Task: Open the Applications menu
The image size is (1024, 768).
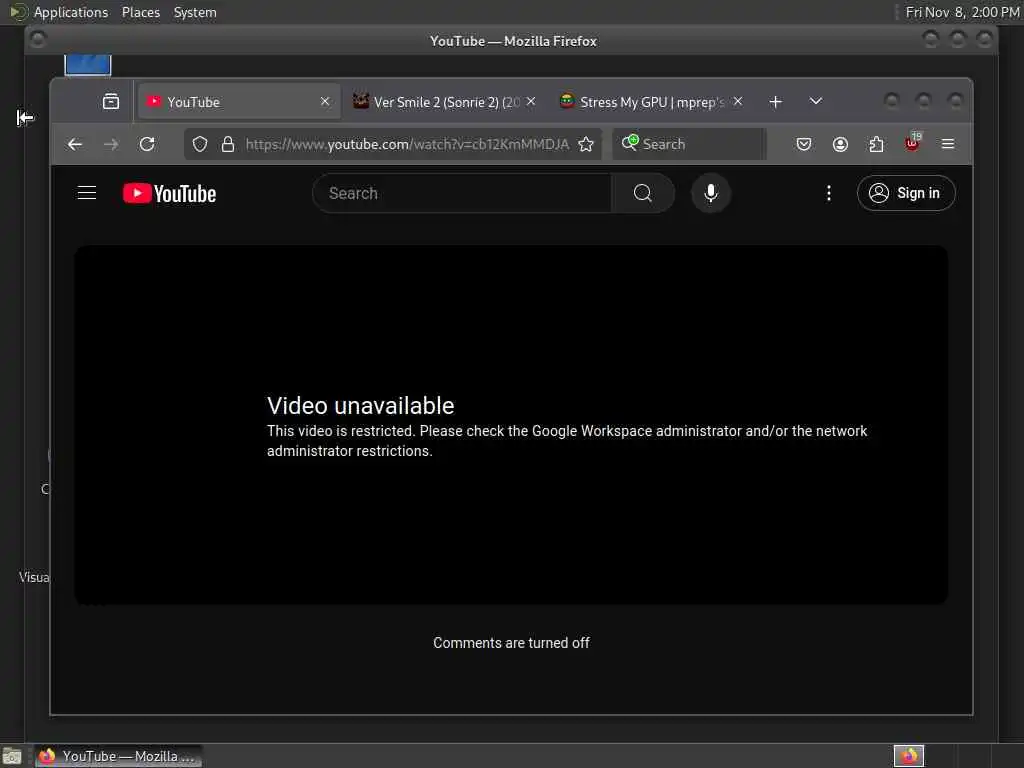Action: 71,12
